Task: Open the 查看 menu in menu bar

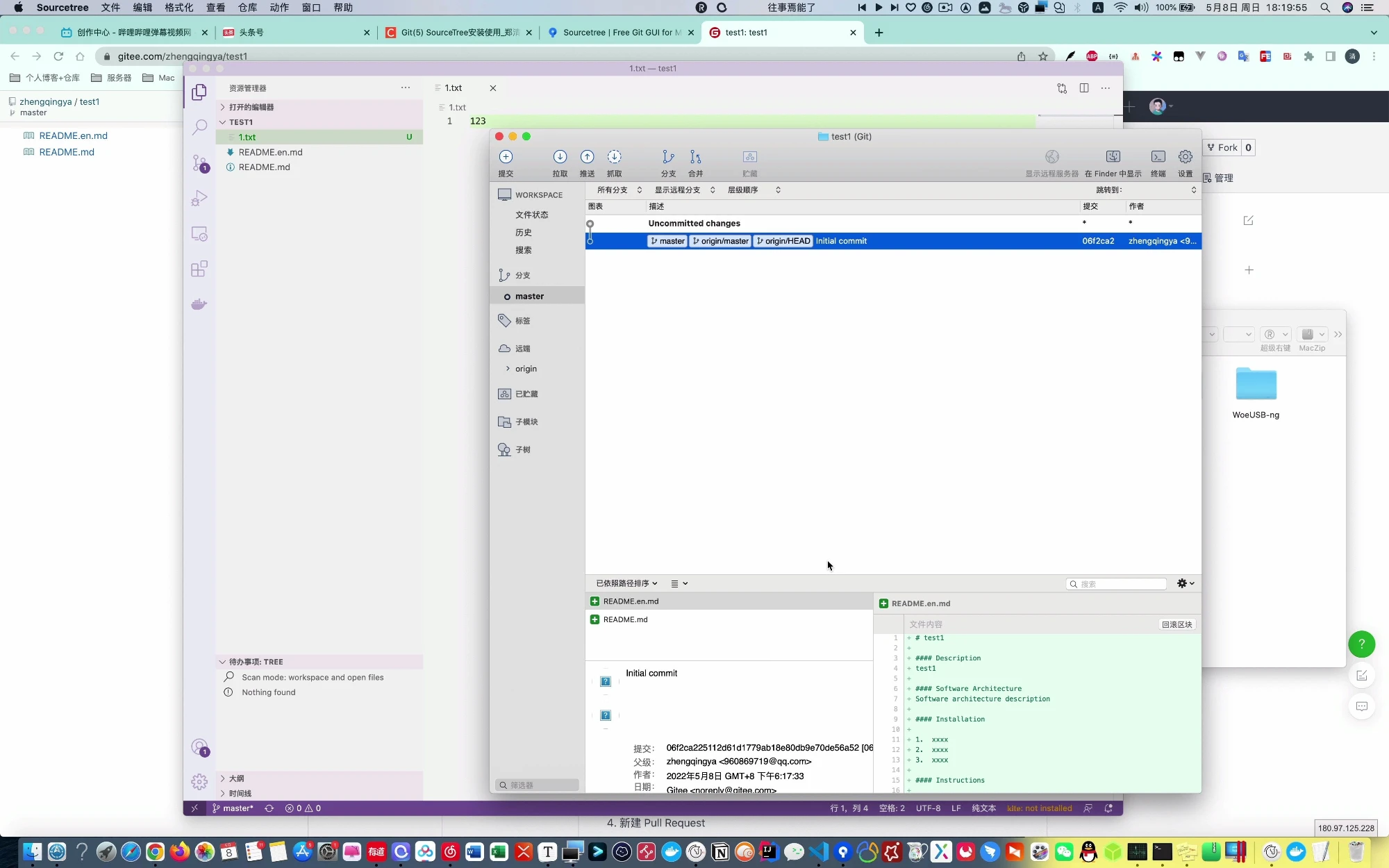Action: [215, 8]
